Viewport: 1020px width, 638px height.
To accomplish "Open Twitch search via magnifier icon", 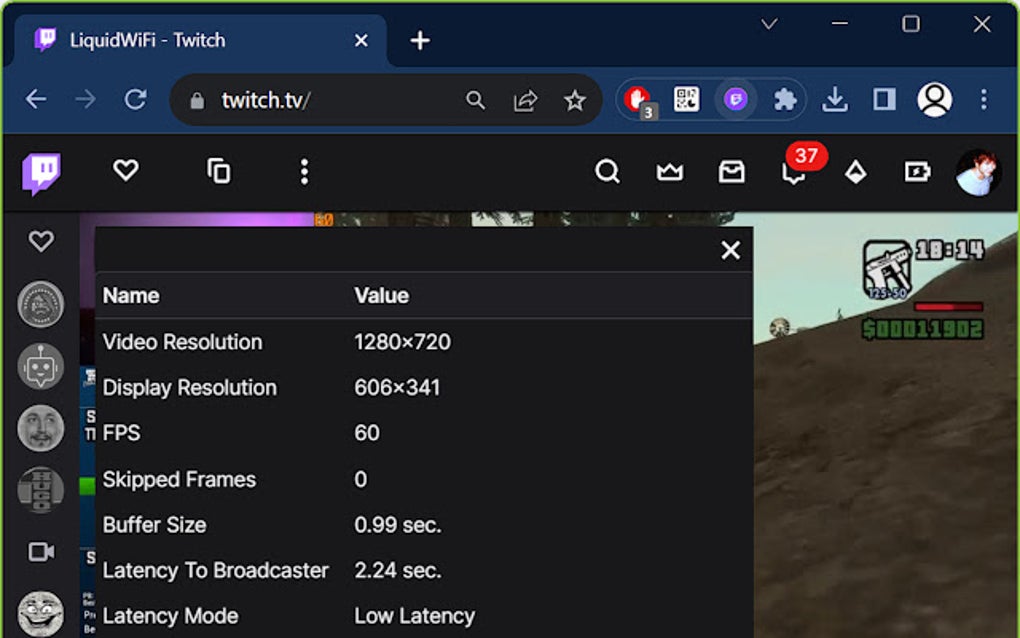I will [x=607, y=172].
